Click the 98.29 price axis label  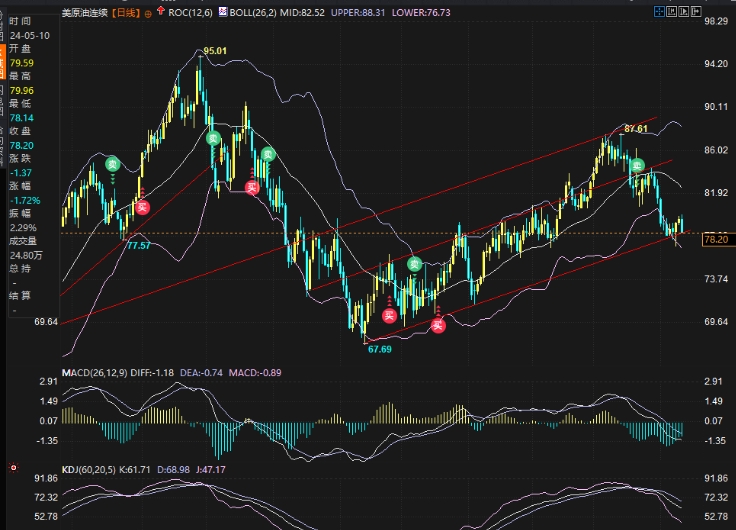(716, 21)
